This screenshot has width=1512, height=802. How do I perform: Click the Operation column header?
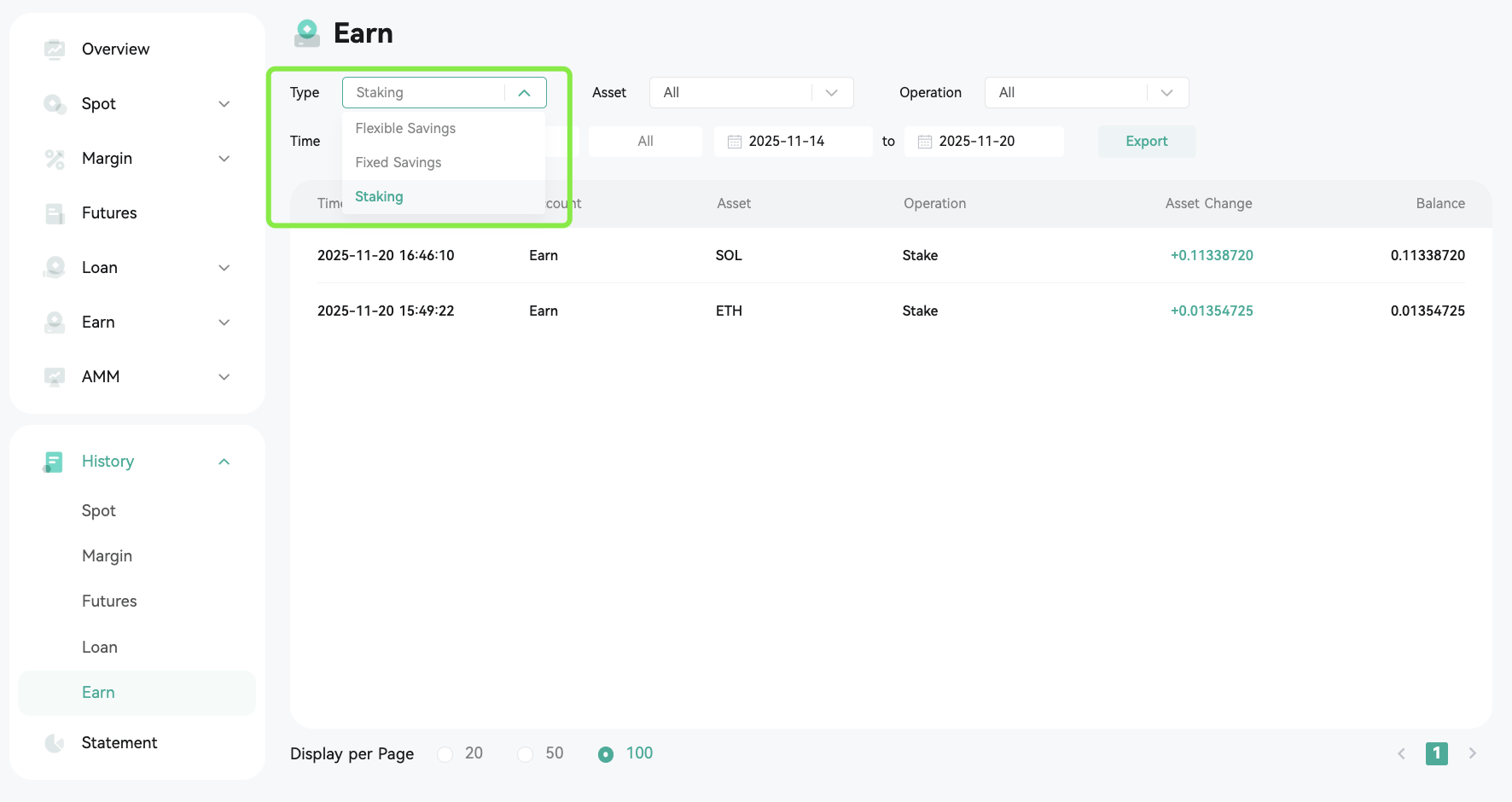935,204
